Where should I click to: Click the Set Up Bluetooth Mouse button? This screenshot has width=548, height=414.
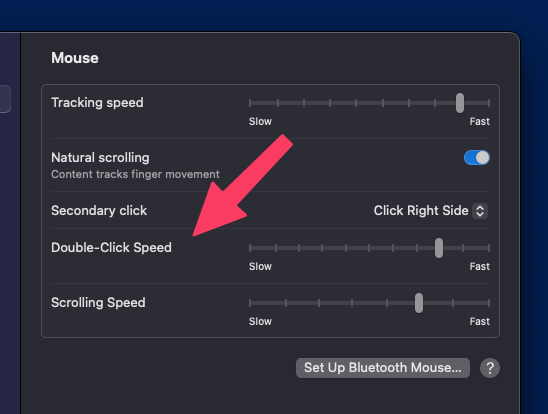(x=383, y=368)
